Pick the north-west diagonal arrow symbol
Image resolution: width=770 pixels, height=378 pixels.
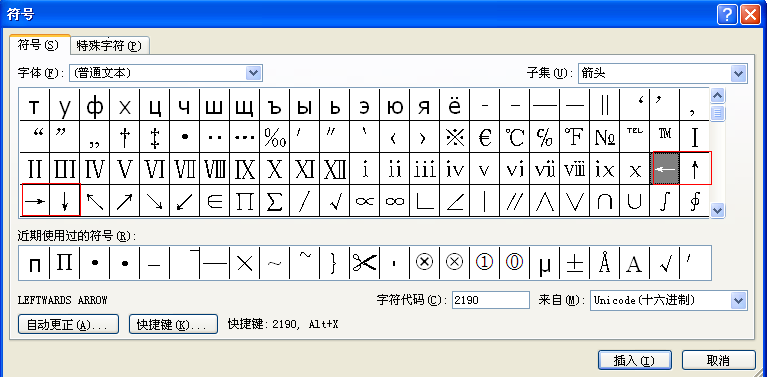95,201
